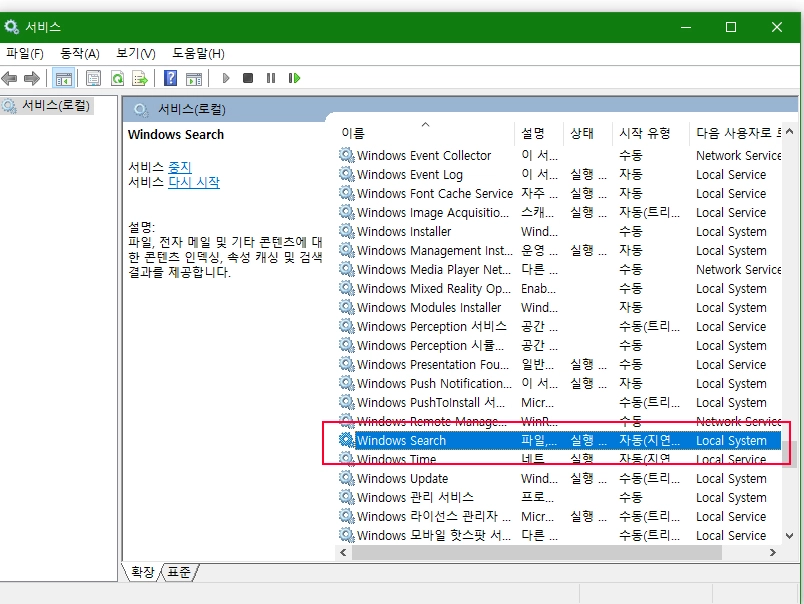Select the Windows Installer row

559,231
